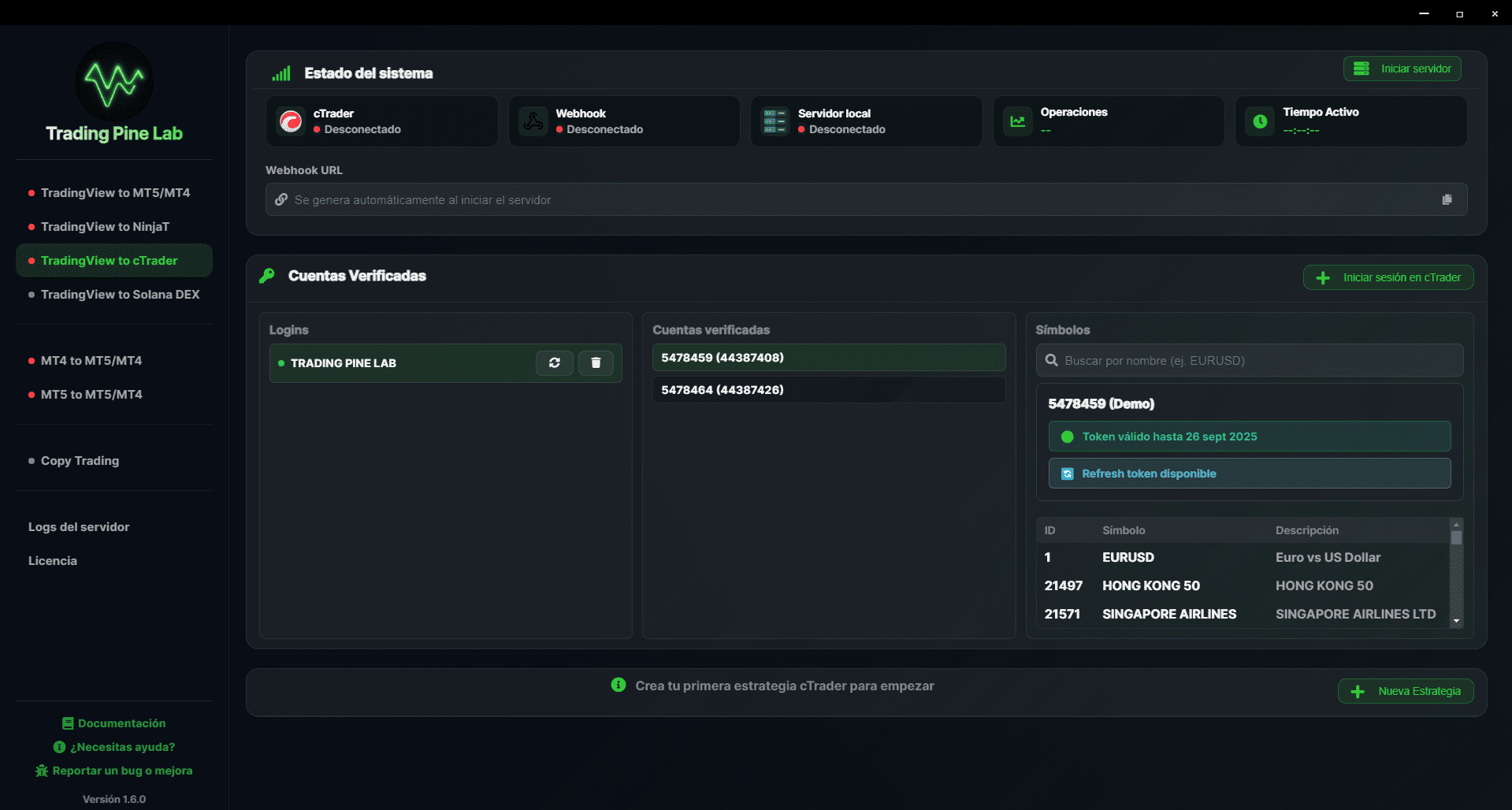Select TradingView to NinjaT in sidebar
Image resolution: width=1512 pixels, height=810 pixels.
(105, 226)
